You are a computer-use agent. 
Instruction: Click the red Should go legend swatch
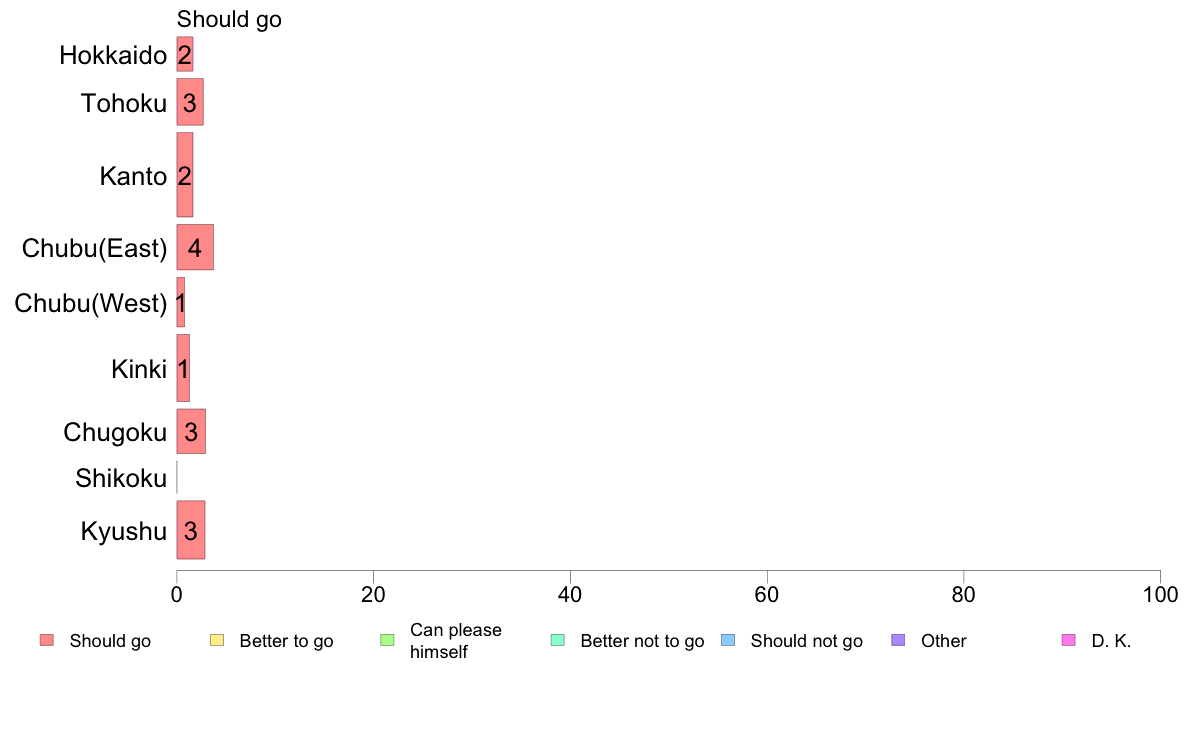pos(47,640)
